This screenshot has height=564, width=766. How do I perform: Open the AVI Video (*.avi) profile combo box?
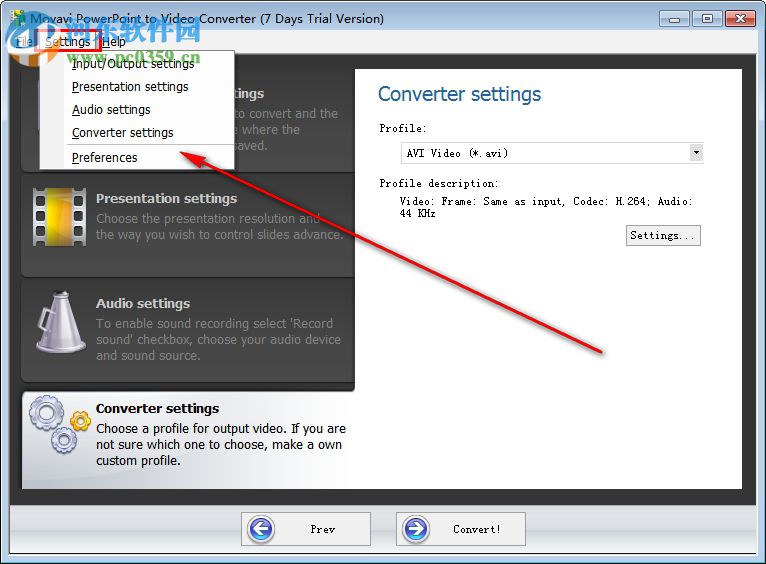552,153
